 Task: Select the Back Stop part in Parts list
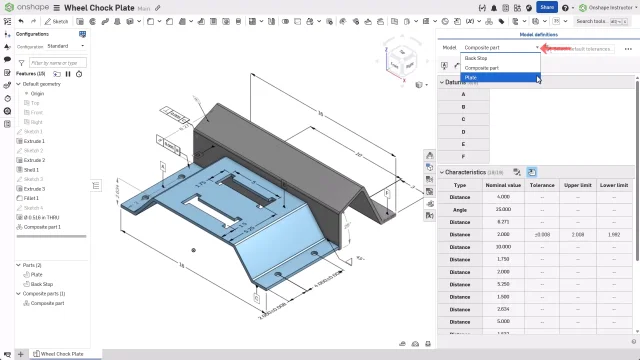(x=42, y=284)
